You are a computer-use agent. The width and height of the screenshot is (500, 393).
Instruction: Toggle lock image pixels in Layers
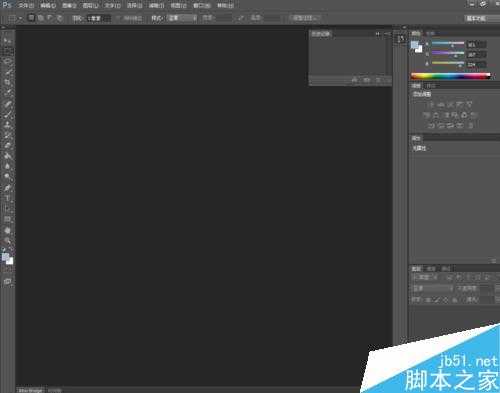[x=437, y=300]
